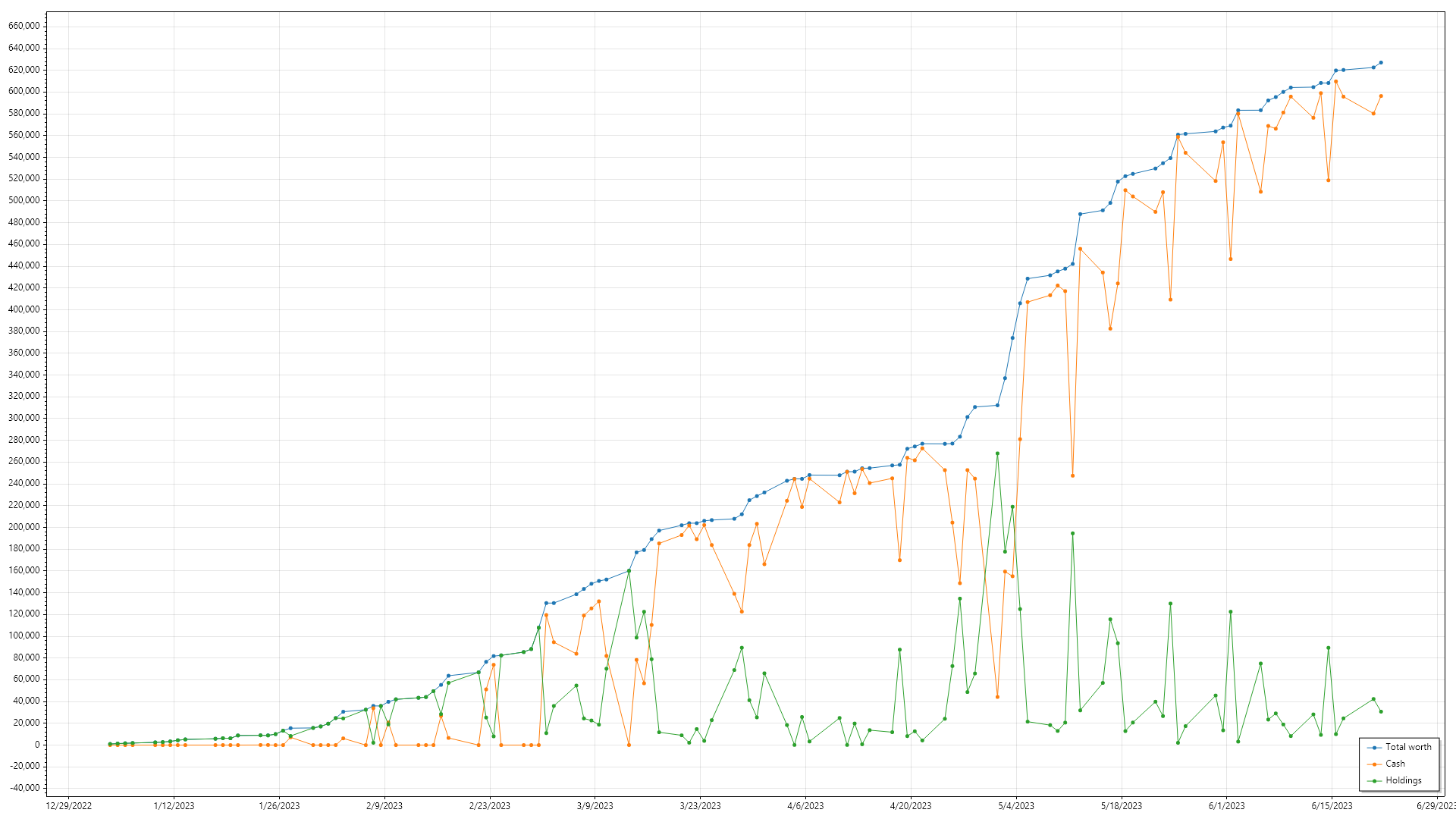Click the 300,000 y-axis label
1456x819 pixels.
24,418
